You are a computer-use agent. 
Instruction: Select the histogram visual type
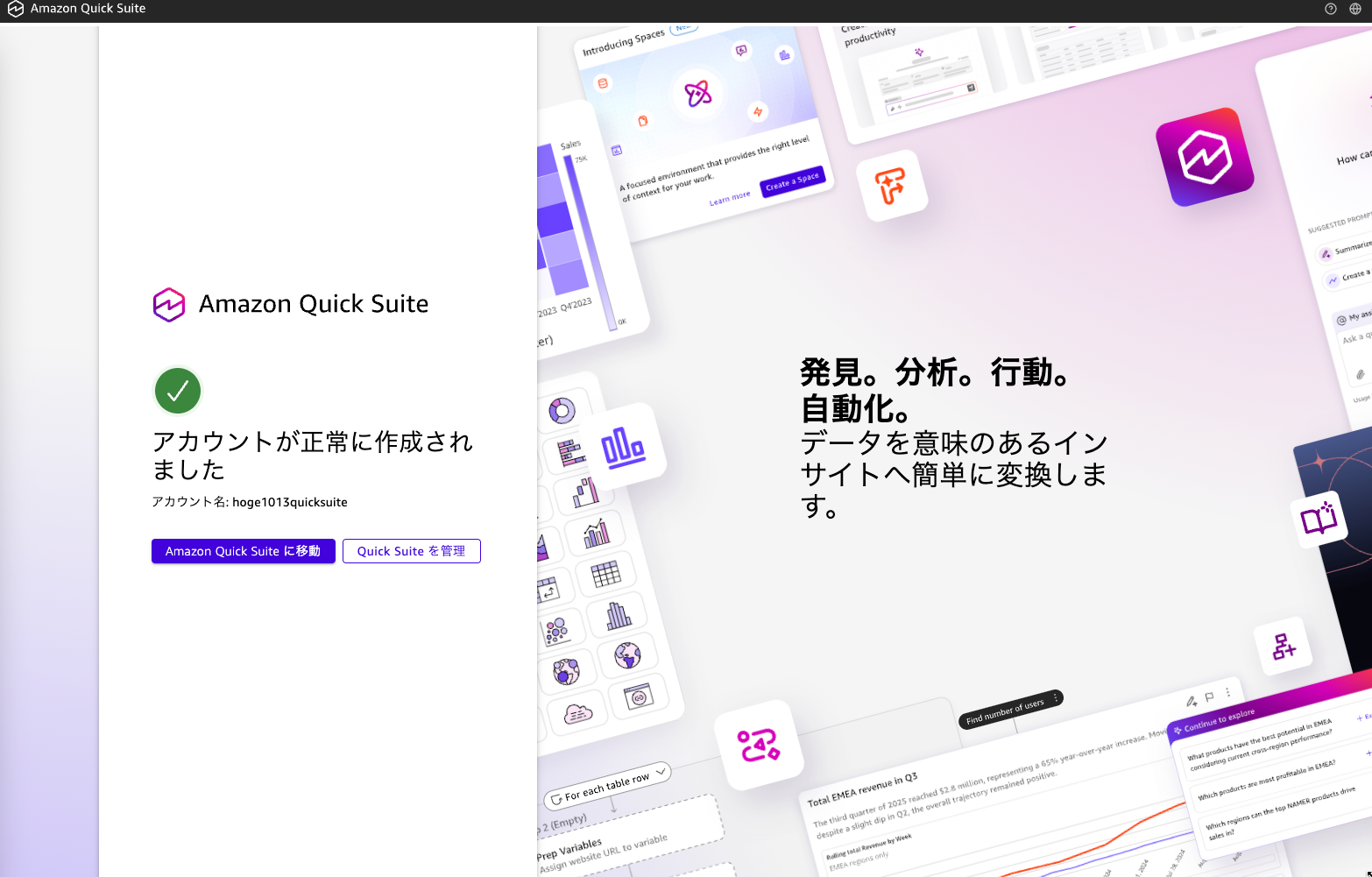pos(619,615)
